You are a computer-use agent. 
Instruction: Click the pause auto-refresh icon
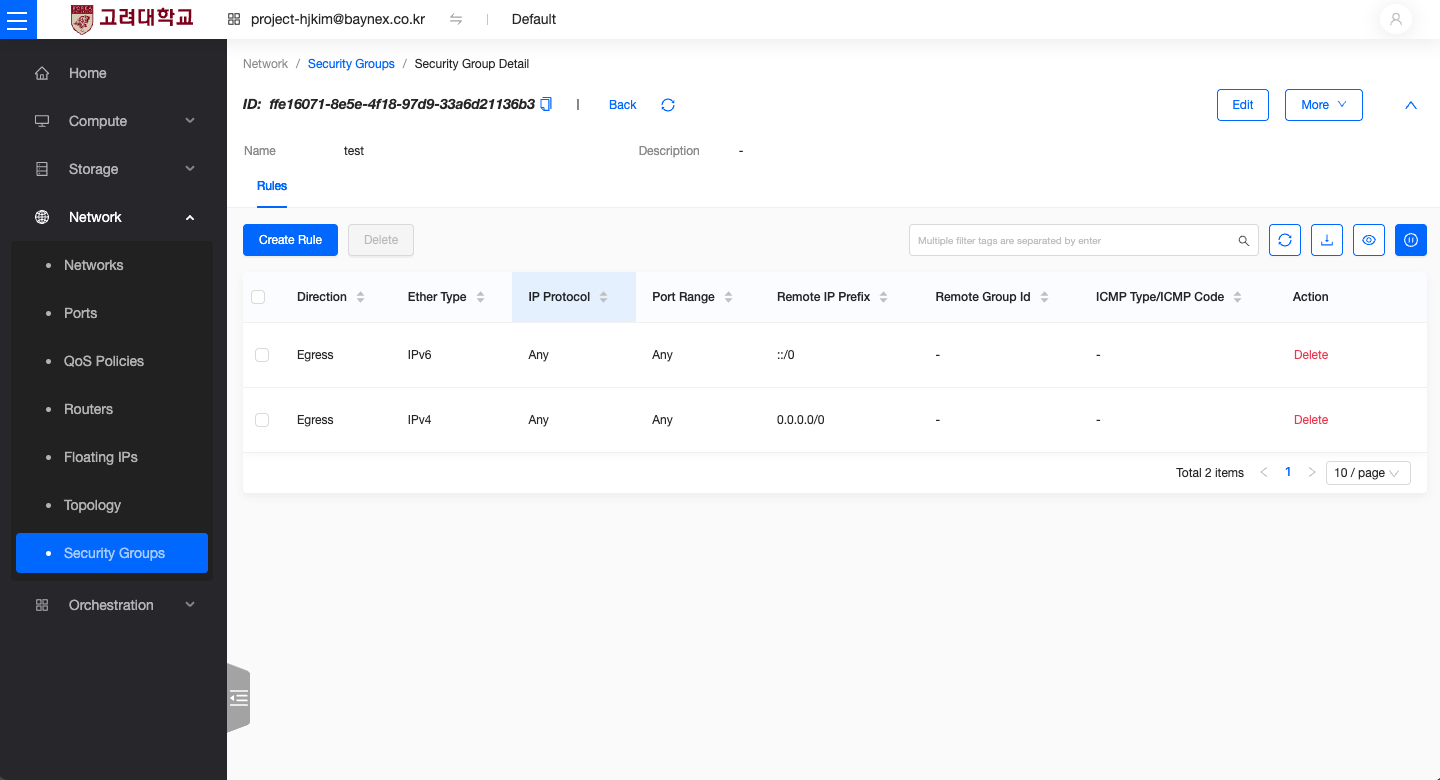click(x=1411, y=240)
